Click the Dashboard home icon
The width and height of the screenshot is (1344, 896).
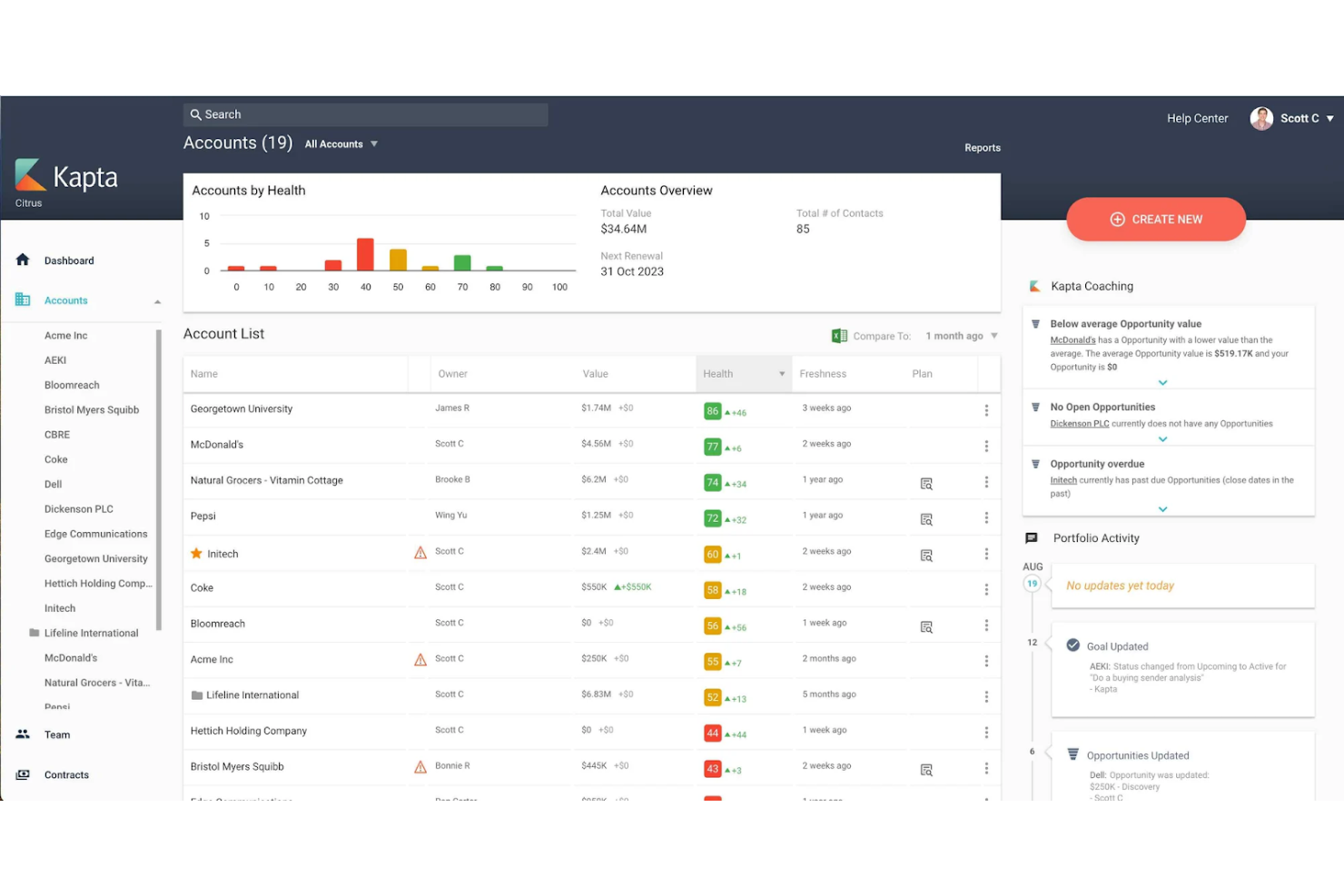23,260
